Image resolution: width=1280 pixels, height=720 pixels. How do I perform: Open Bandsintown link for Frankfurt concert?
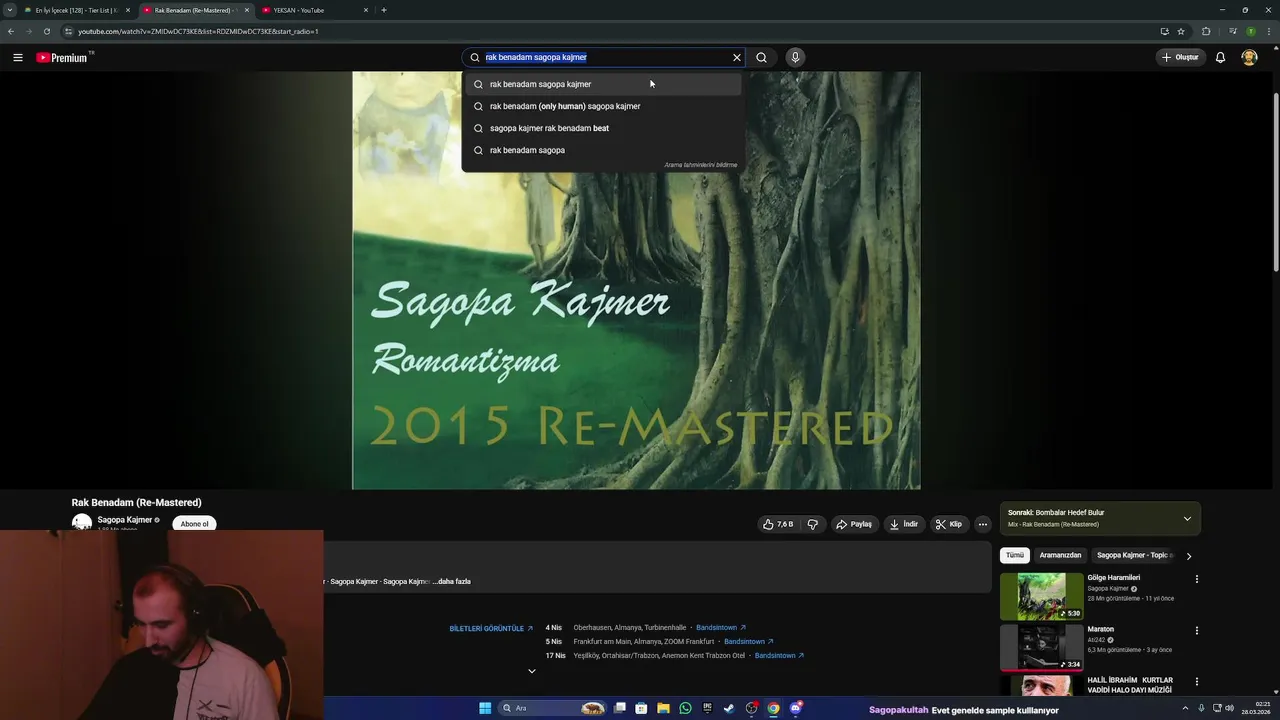tap(749, 641)
